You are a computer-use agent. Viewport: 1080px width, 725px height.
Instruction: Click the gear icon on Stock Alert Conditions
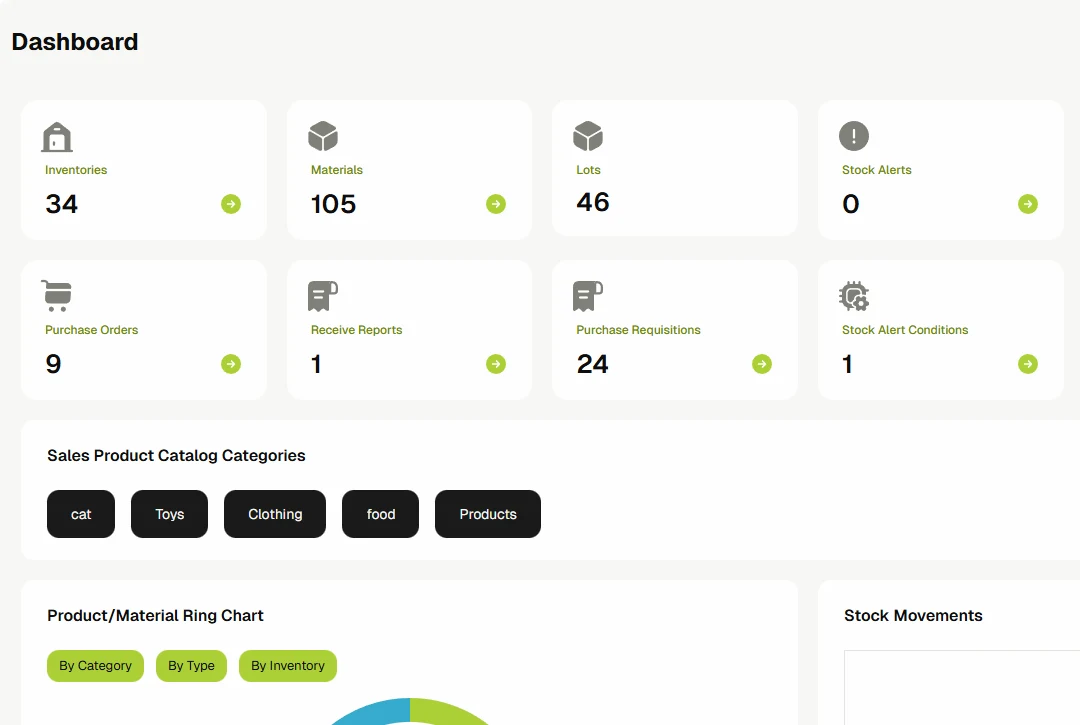853,296
